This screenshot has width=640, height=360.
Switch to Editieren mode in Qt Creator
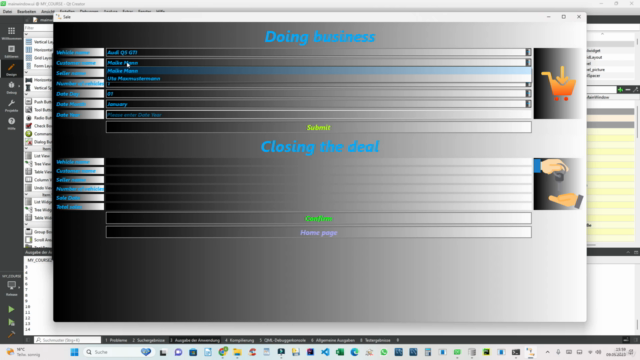point(11,51)
